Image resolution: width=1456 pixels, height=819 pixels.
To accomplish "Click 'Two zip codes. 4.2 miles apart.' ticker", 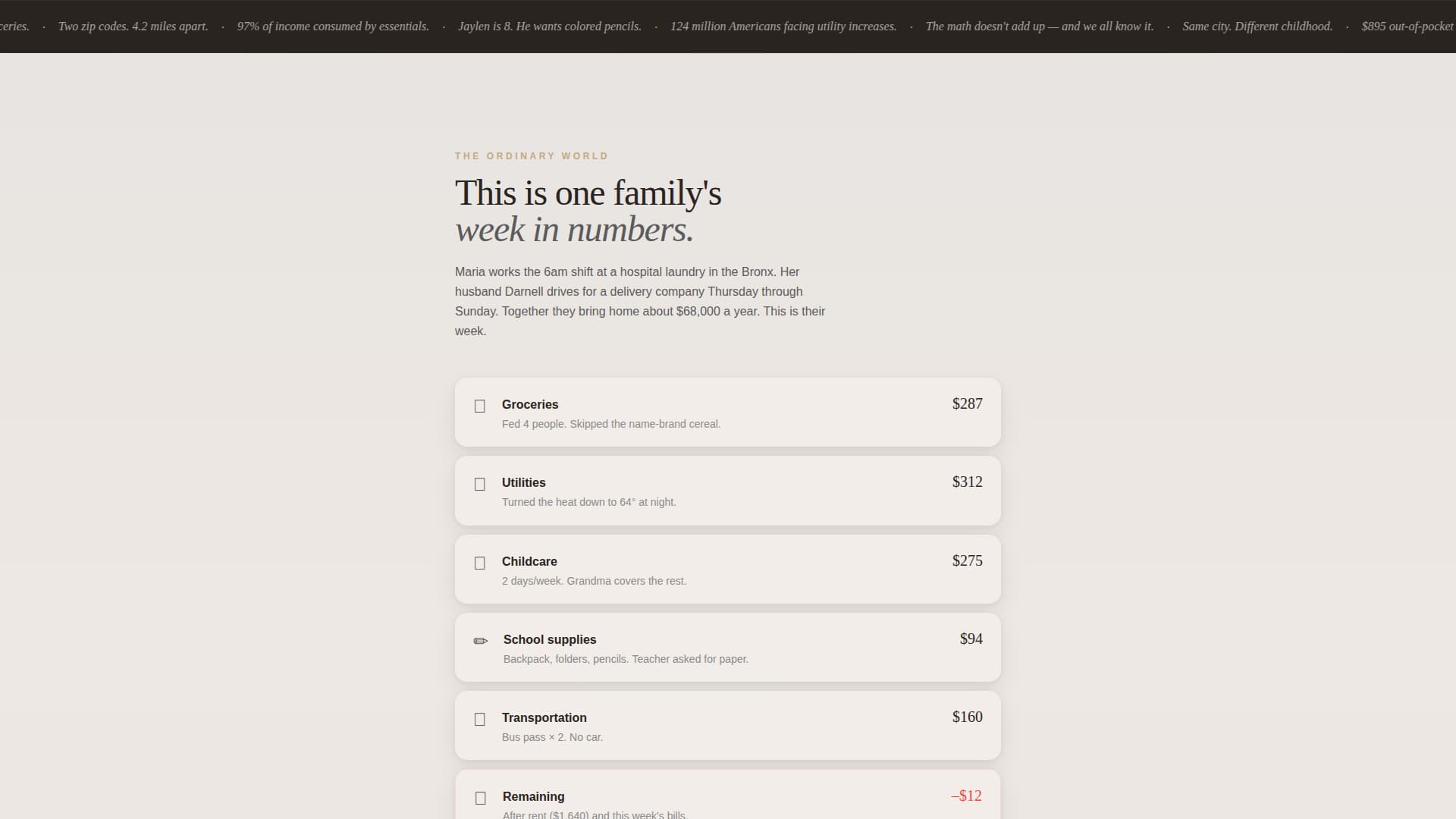I will (x=133, y=26).
